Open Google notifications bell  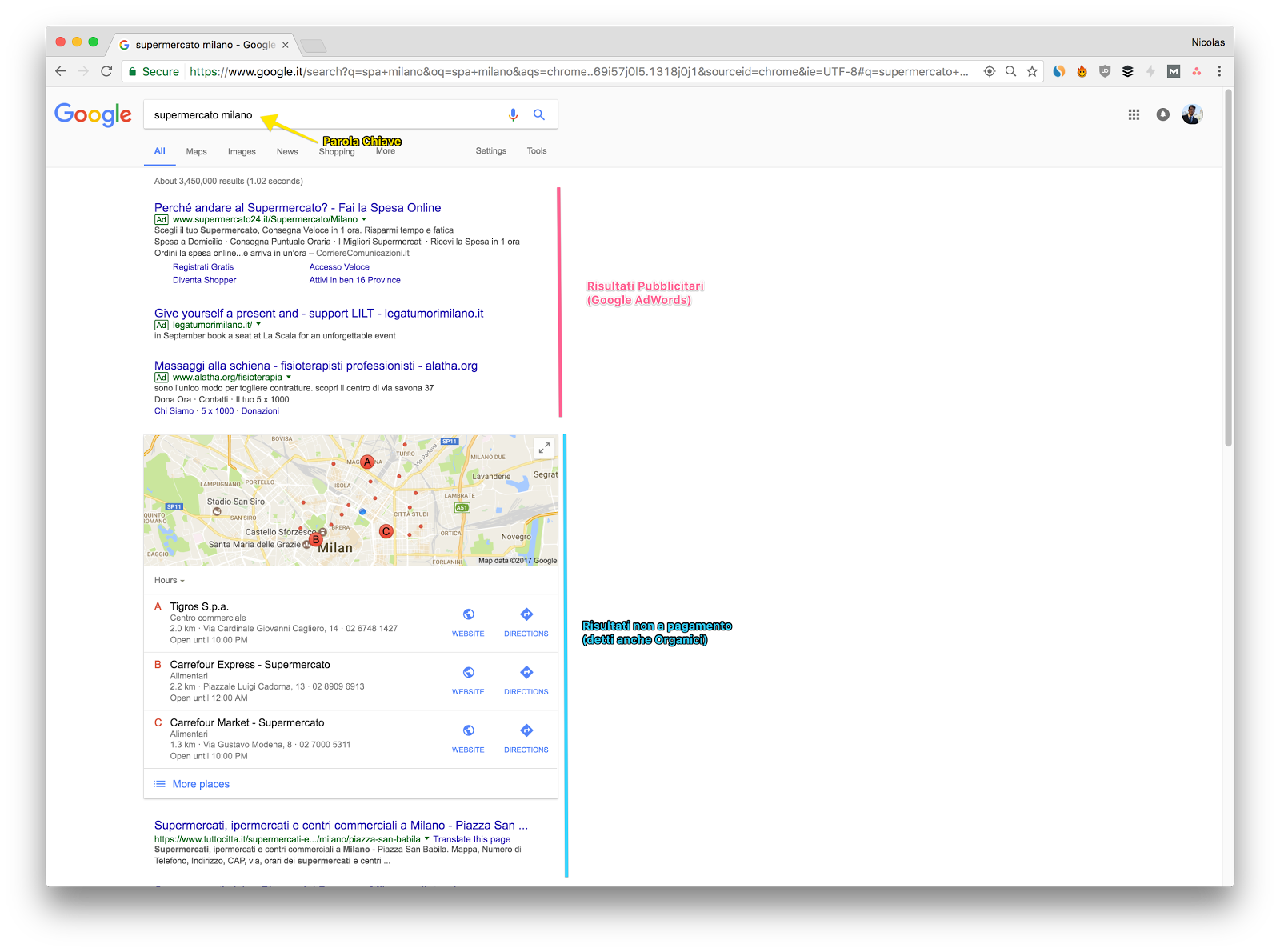coord(1162,114)
